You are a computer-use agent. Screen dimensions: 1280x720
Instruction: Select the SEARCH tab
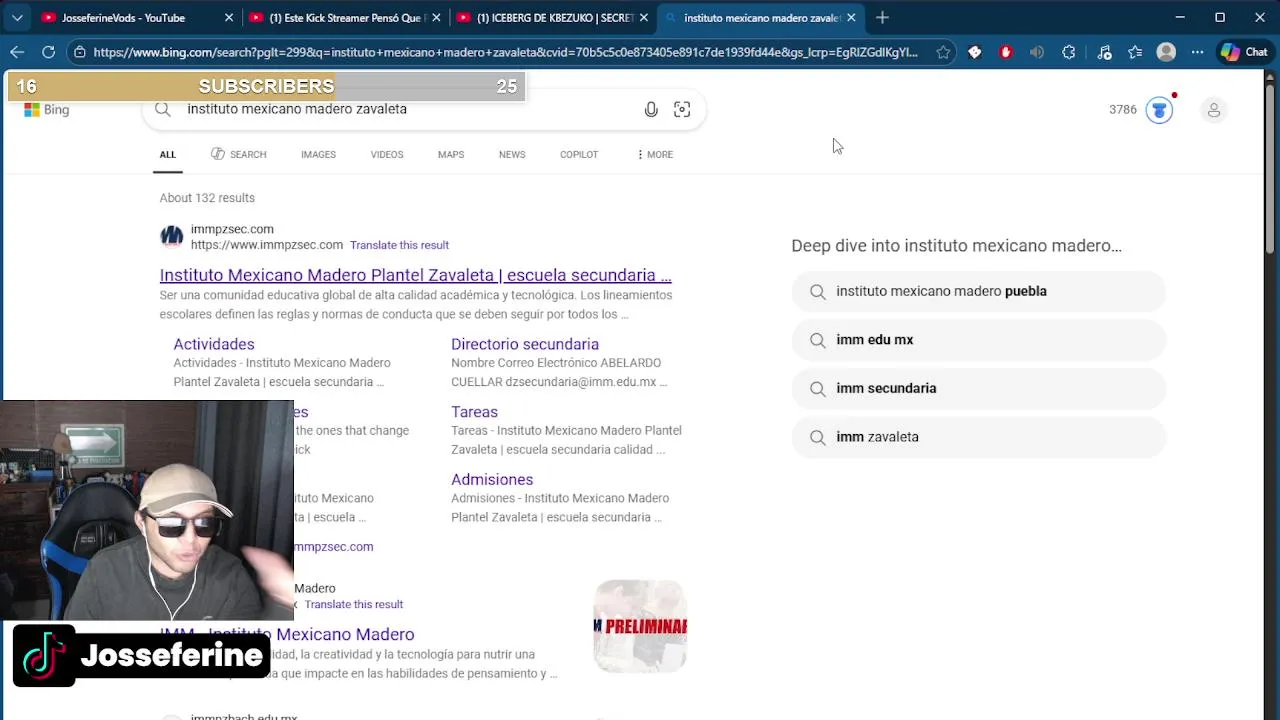(239, 154)
